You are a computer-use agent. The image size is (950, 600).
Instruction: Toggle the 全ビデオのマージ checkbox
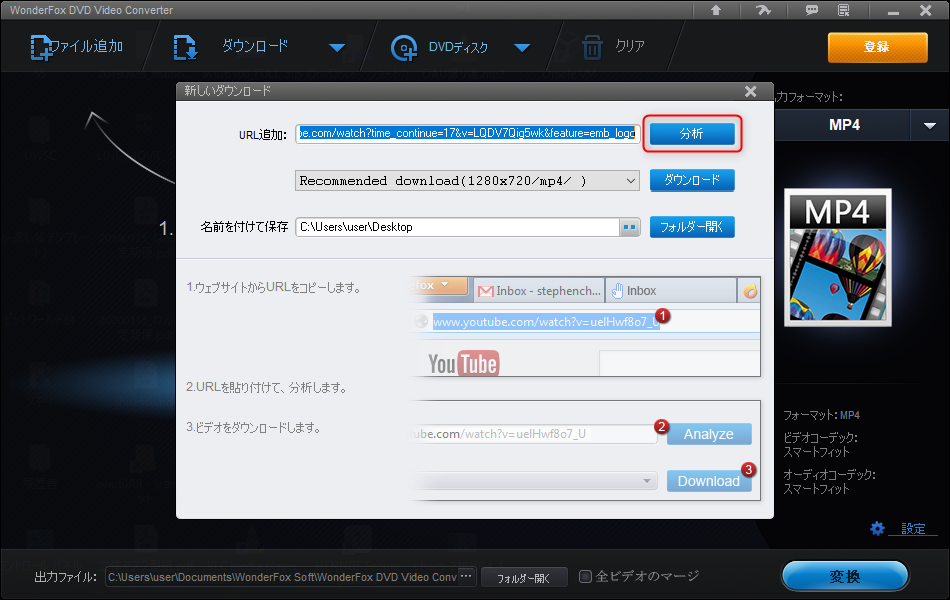pos(585,576)
